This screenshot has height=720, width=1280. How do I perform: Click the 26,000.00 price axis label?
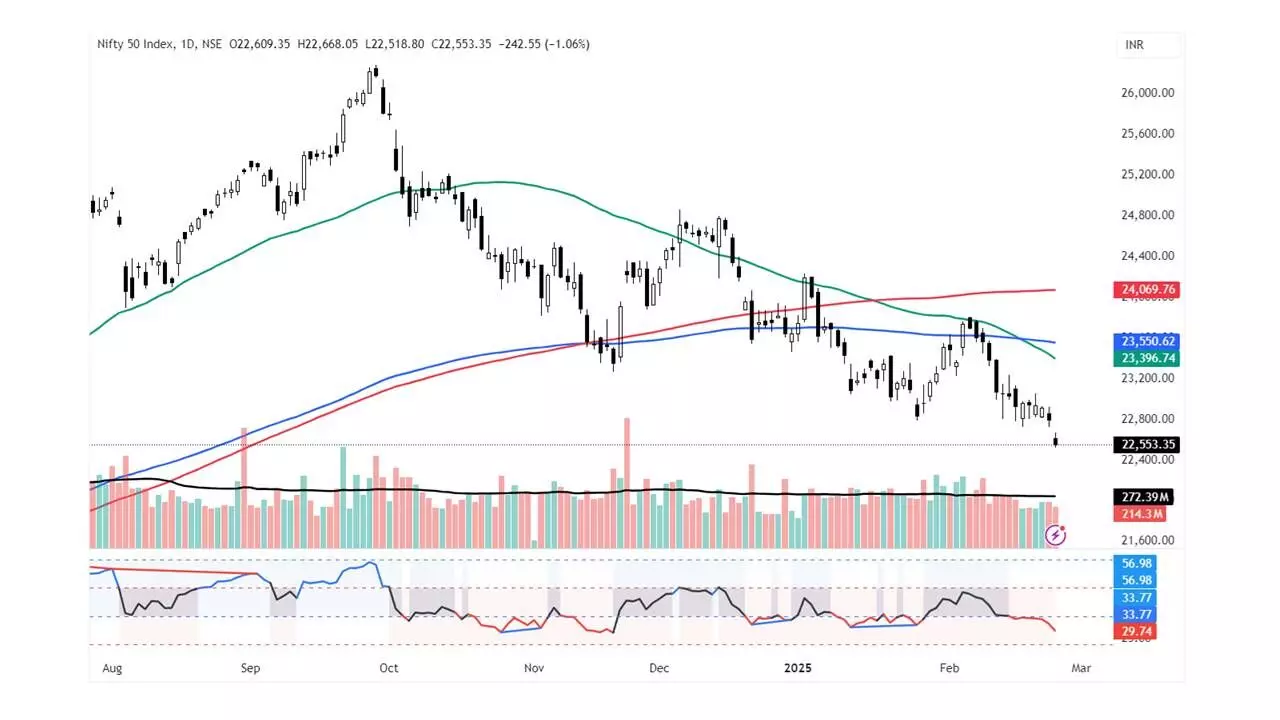[x=1148, y=93]
